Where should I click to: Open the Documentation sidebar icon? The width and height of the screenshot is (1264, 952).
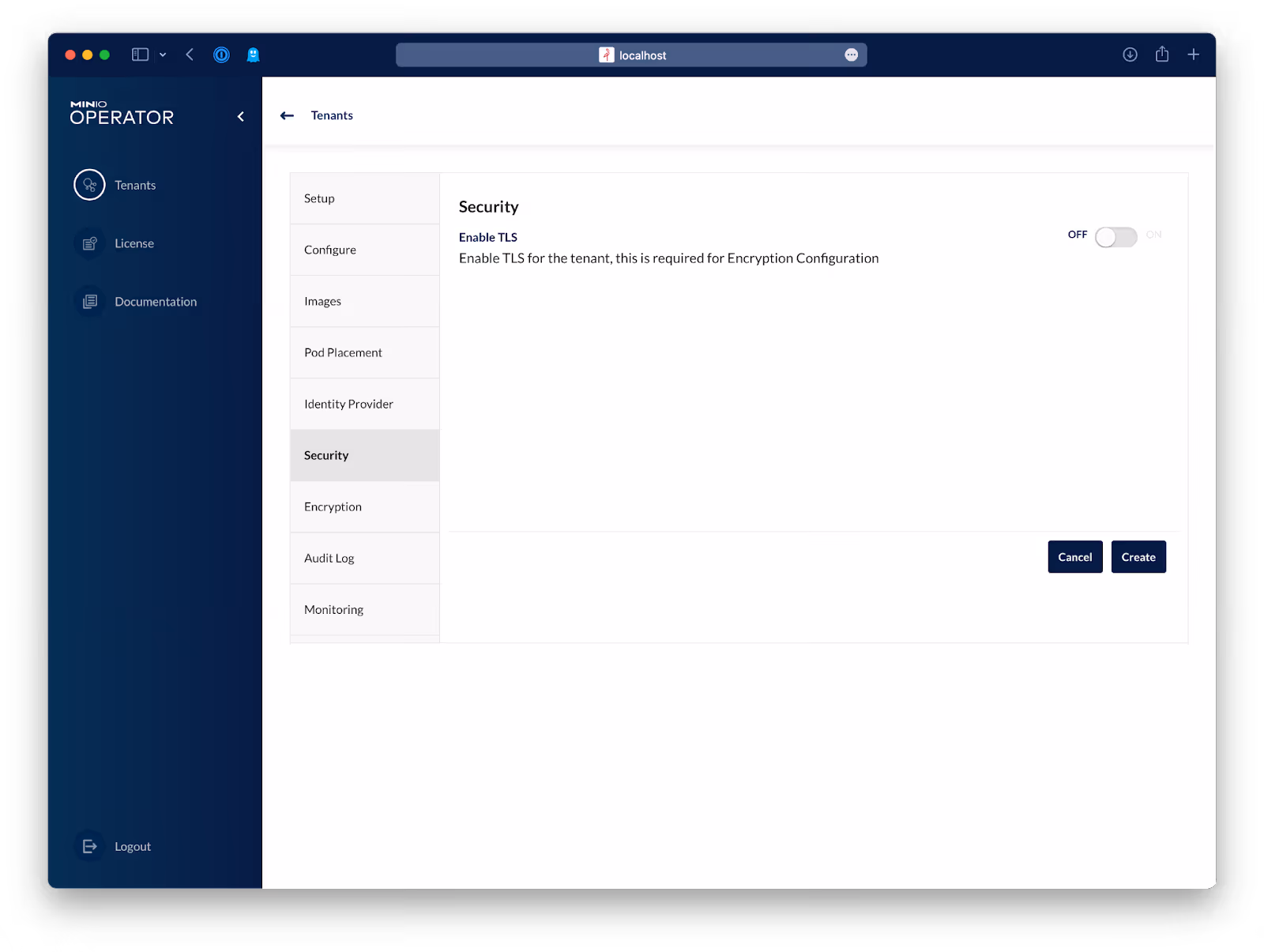pyautogui.click(x=89, y=302)
